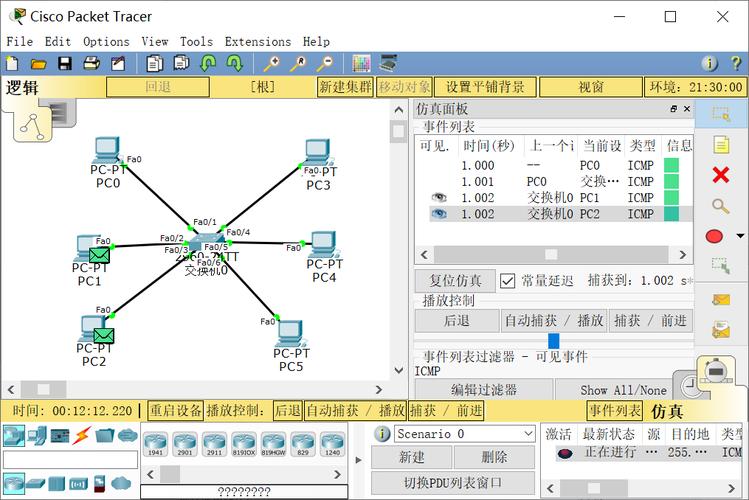Viewport: 749px width, 500px height.
Task: Select the PC3 device in the workspace
Action: 319,156
